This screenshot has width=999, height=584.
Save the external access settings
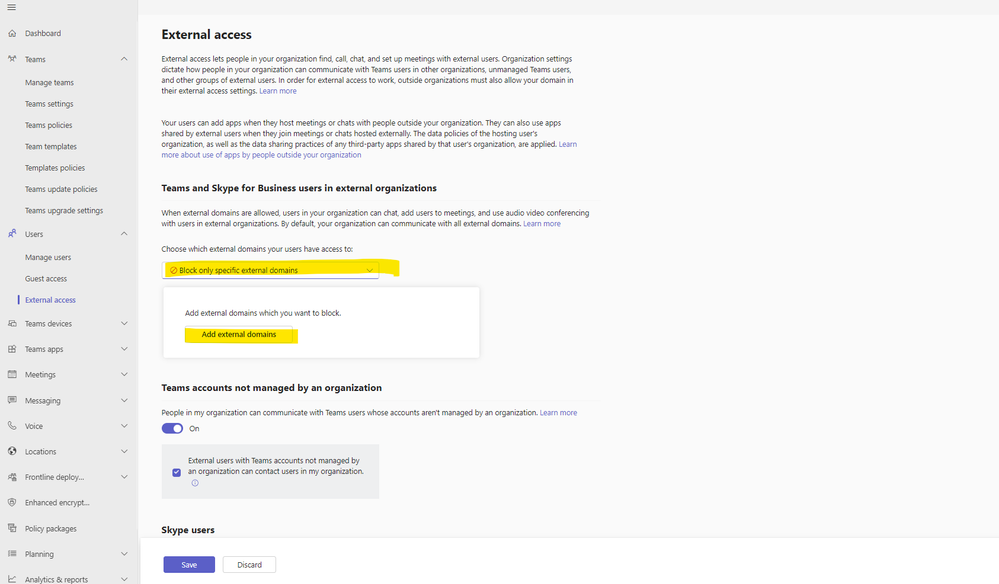pos(189,565)
